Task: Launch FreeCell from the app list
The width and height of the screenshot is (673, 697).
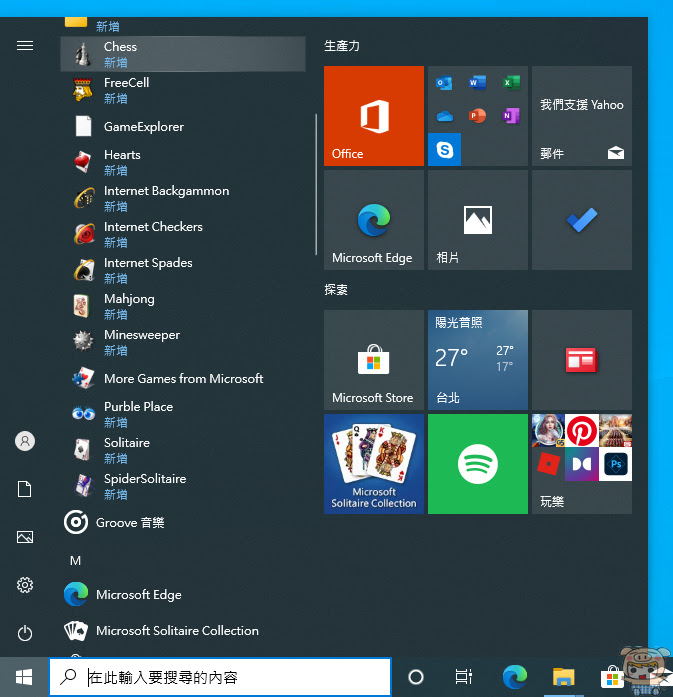Action: [x=183, y=90]
